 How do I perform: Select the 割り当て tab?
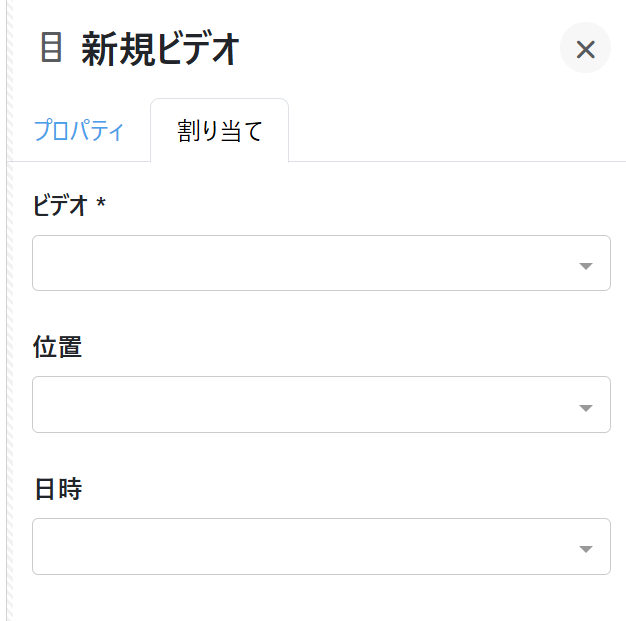(220, 131)
